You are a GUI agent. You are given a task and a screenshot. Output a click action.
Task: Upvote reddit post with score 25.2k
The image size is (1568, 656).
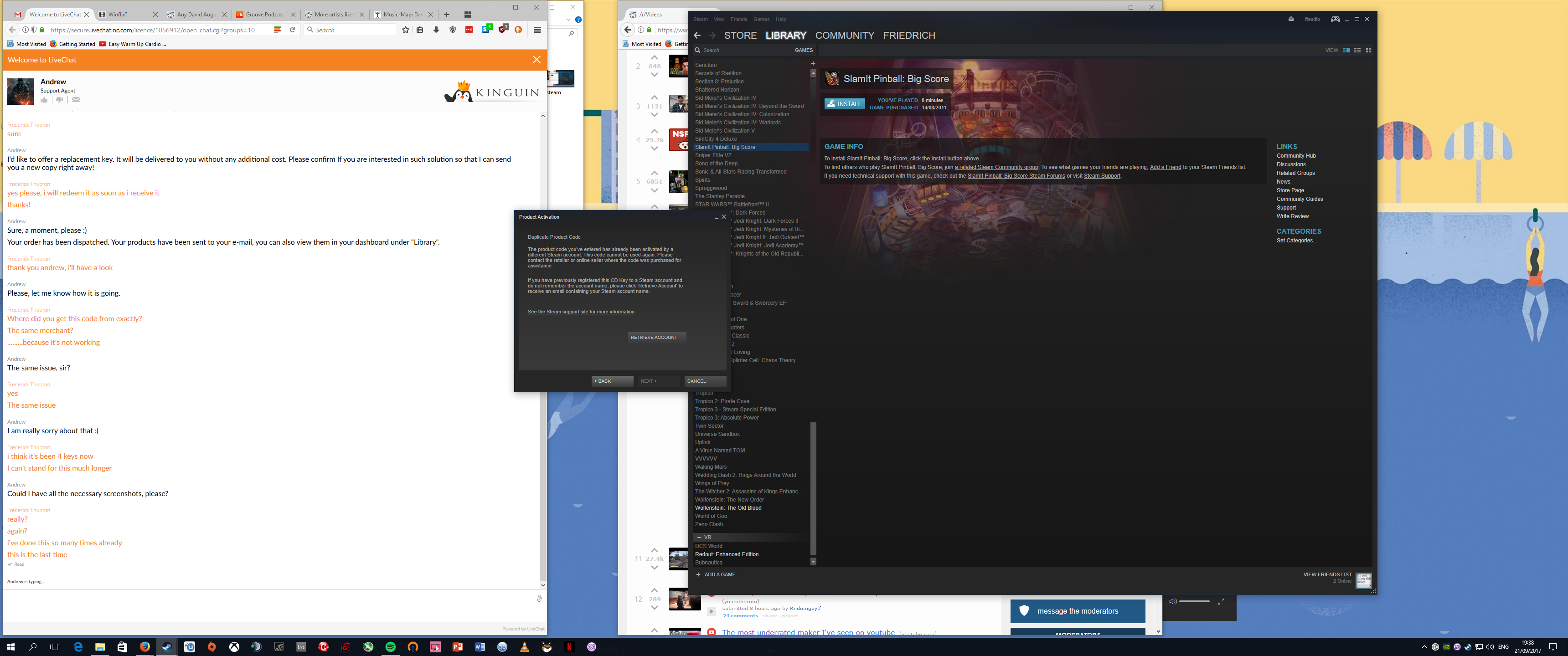[x=655, y=131]
